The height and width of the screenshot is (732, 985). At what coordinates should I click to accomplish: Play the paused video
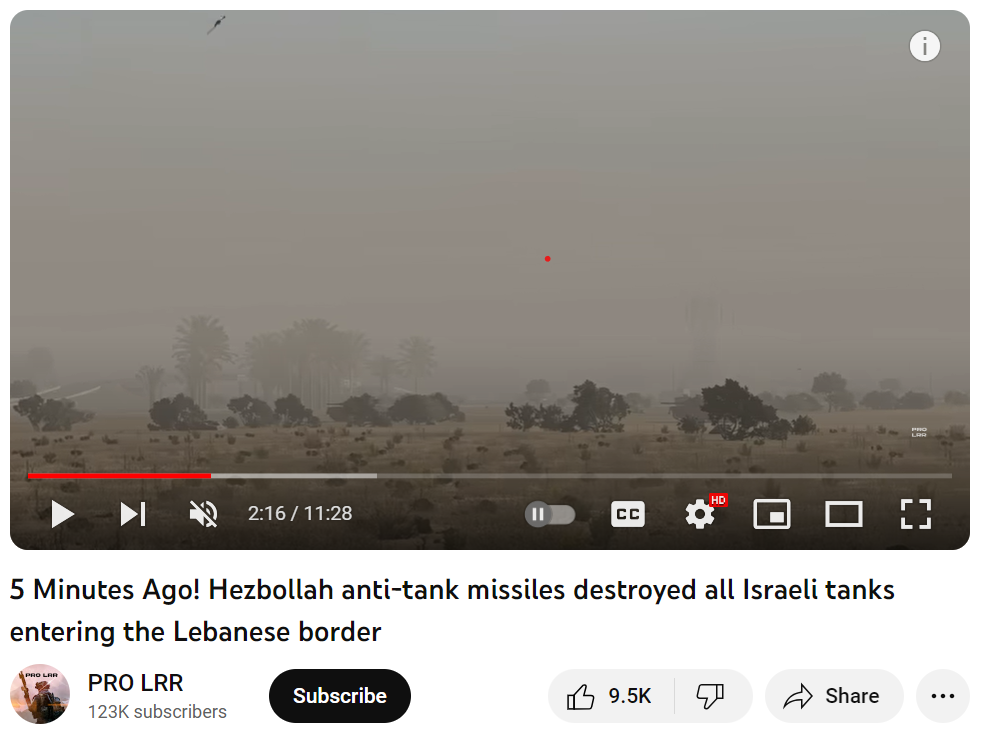(62, 514)
